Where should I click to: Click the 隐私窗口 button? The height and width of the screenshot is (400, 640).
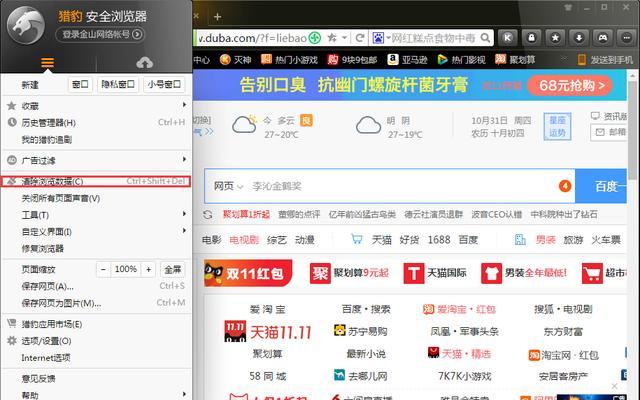(118, 84)
